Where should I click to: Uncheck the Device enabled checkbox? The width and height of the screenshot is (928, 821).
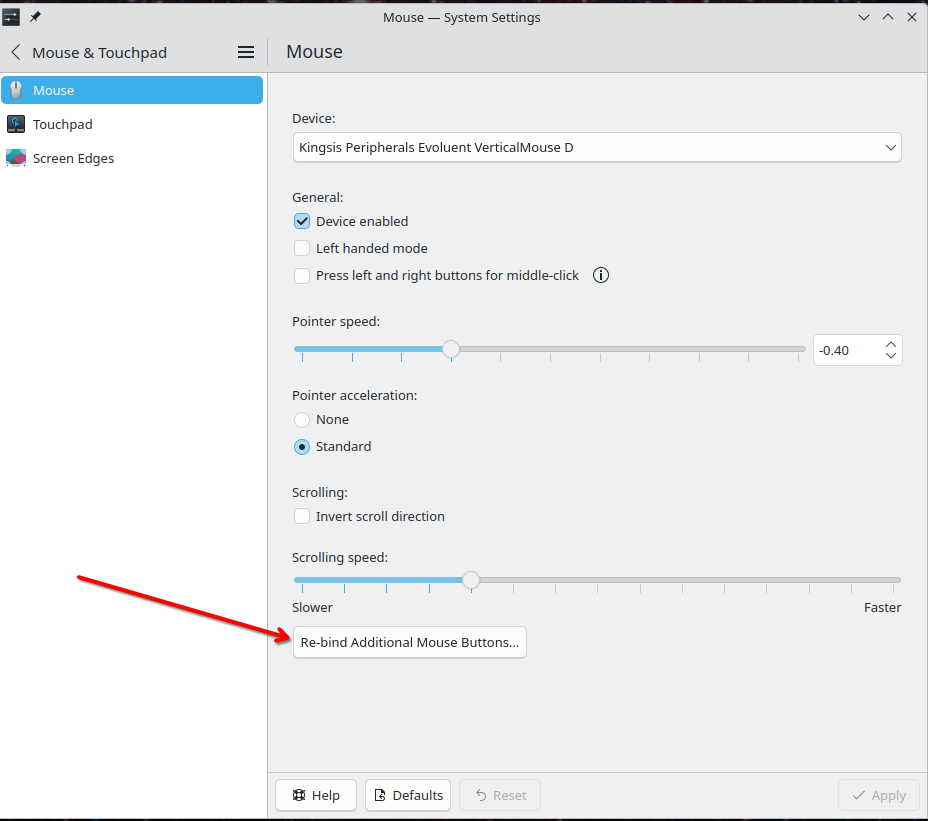coord(302,221)
